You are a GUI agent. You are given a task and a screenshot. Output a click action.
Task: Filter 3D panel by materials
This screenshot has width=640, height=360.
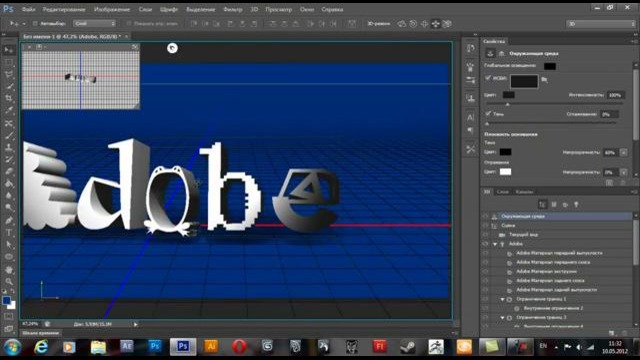(565, 204)
